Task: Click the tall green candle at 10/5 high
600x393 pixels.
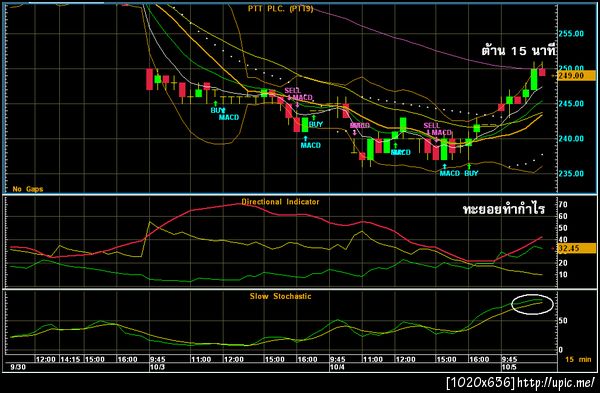Action: pos(534,79)
